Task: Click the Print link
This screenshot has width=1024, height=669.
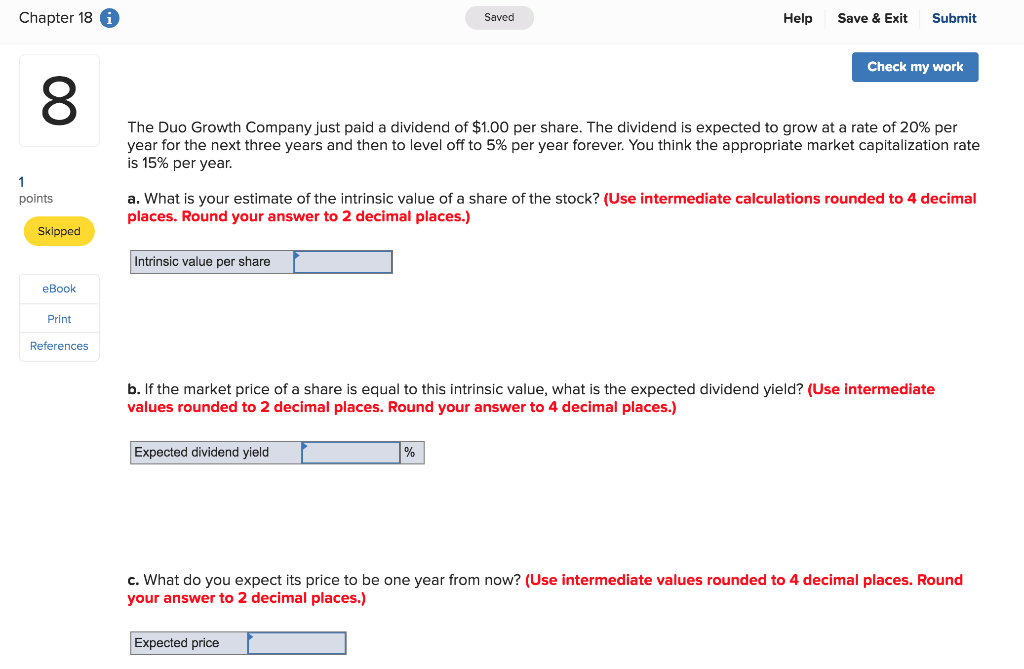Action: (59, 319)
